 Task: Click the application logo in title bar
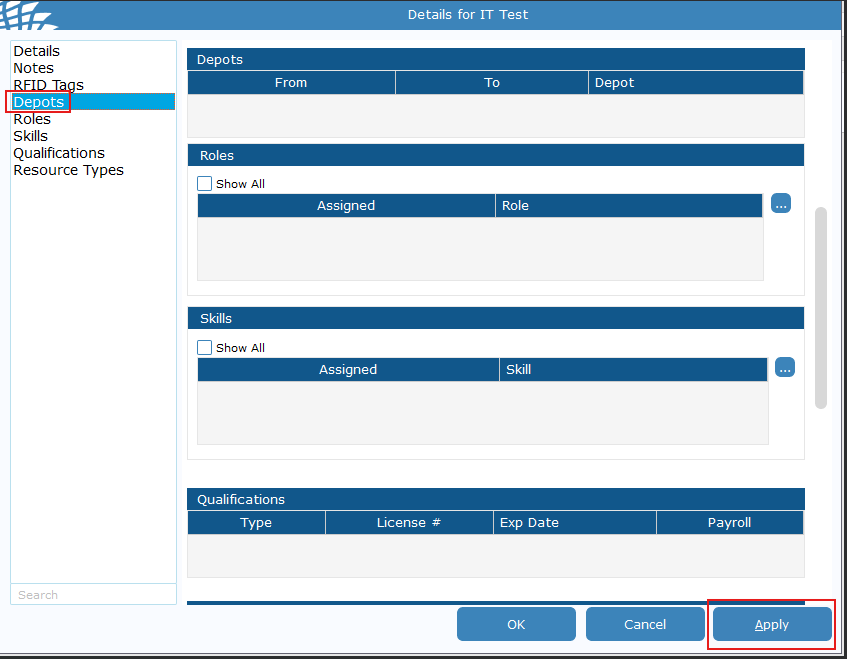click(x=28, y=14)
